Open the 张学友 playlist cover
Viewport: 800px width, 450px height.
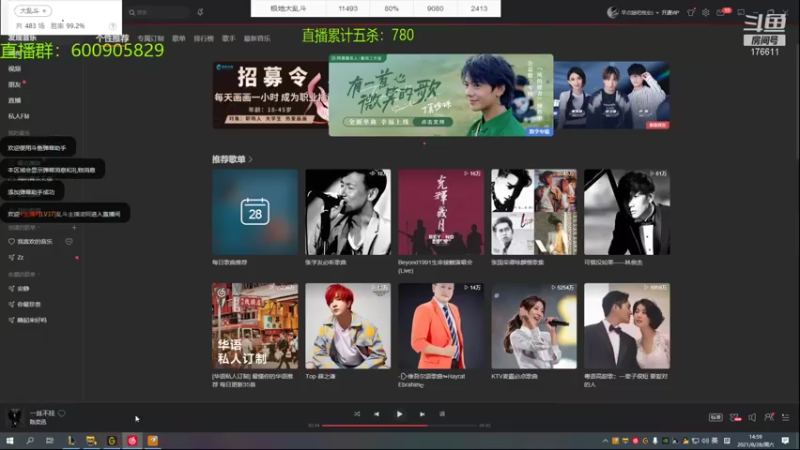(x=348, y=212)
